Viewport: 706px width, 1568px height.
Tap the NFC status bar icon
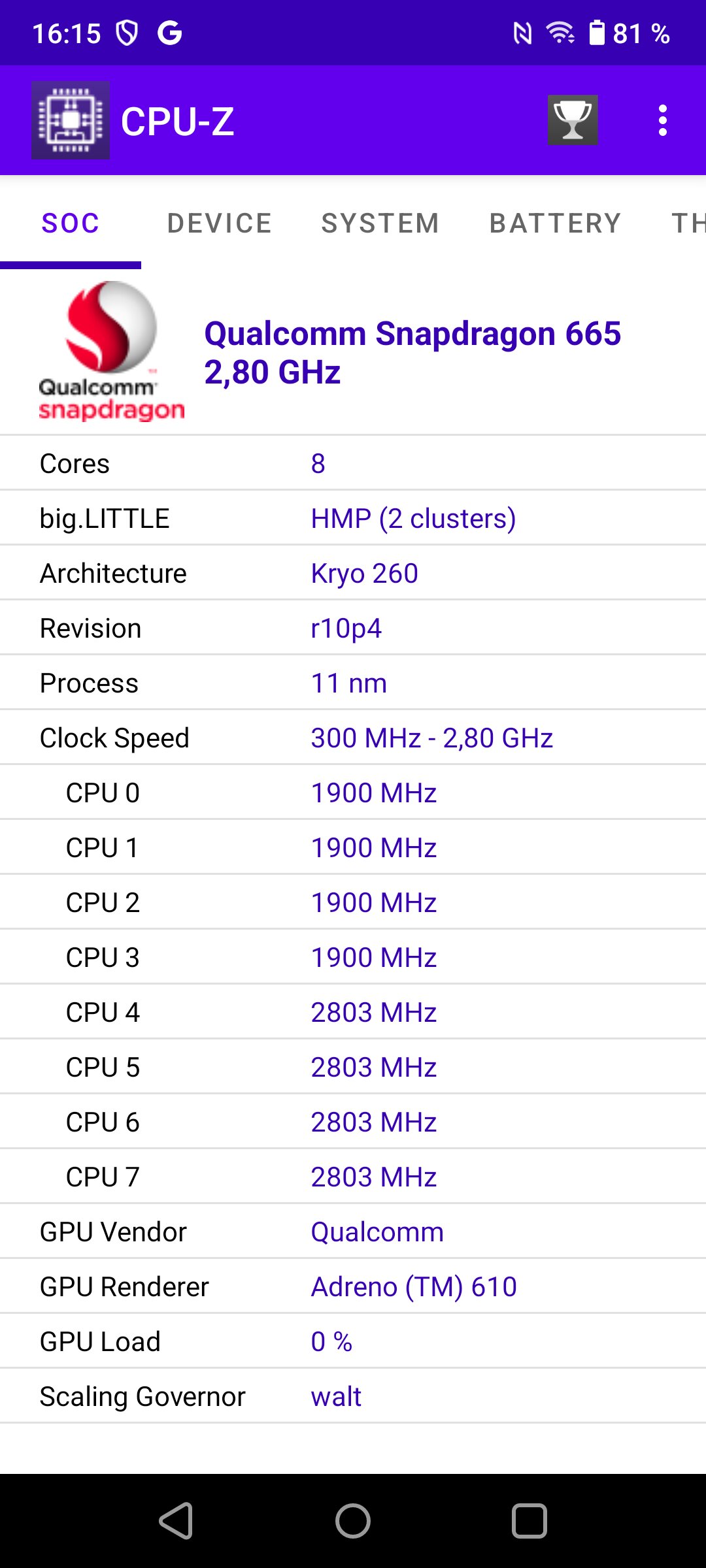[522, 33]
